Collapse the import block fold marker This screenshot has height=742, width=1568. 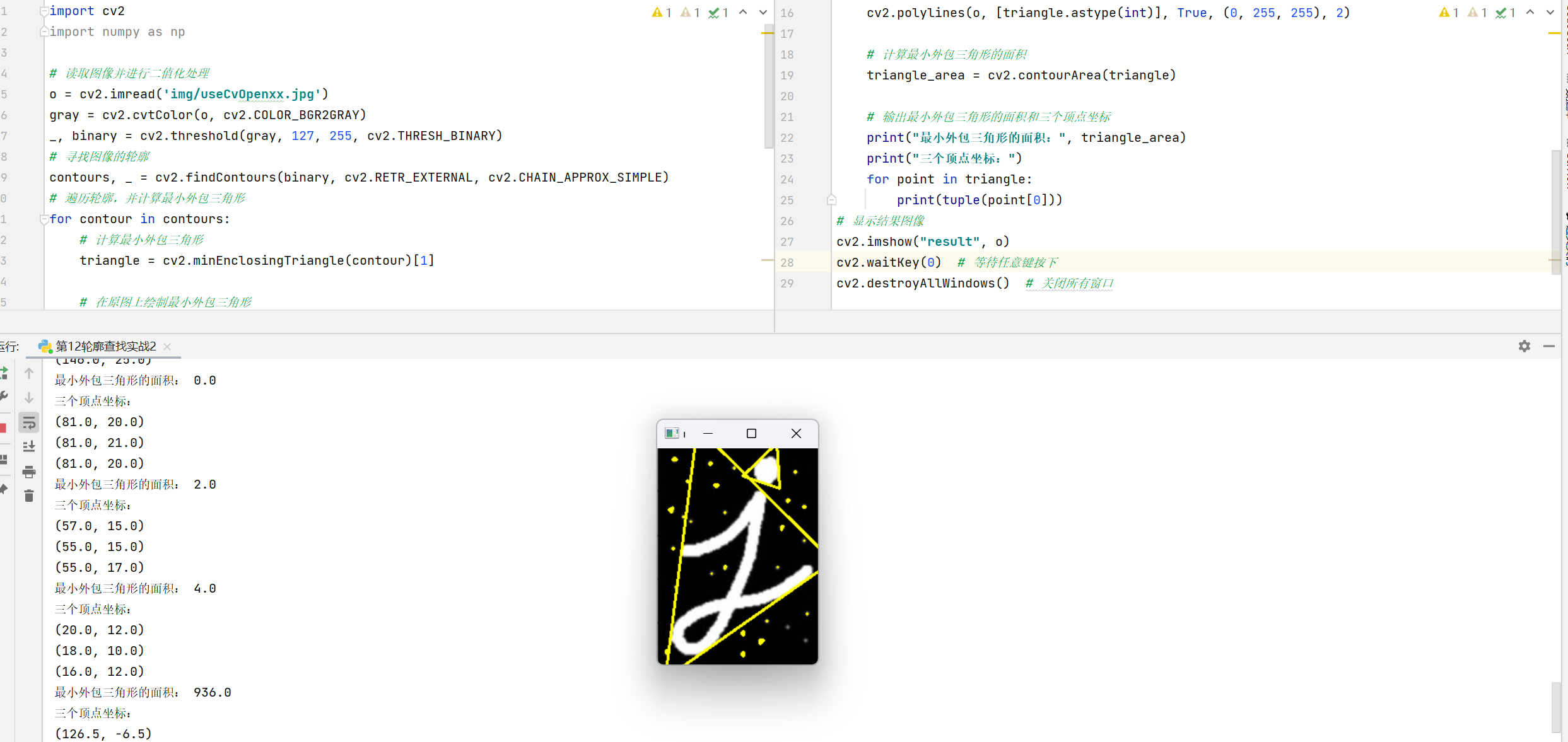coord(44,11)
